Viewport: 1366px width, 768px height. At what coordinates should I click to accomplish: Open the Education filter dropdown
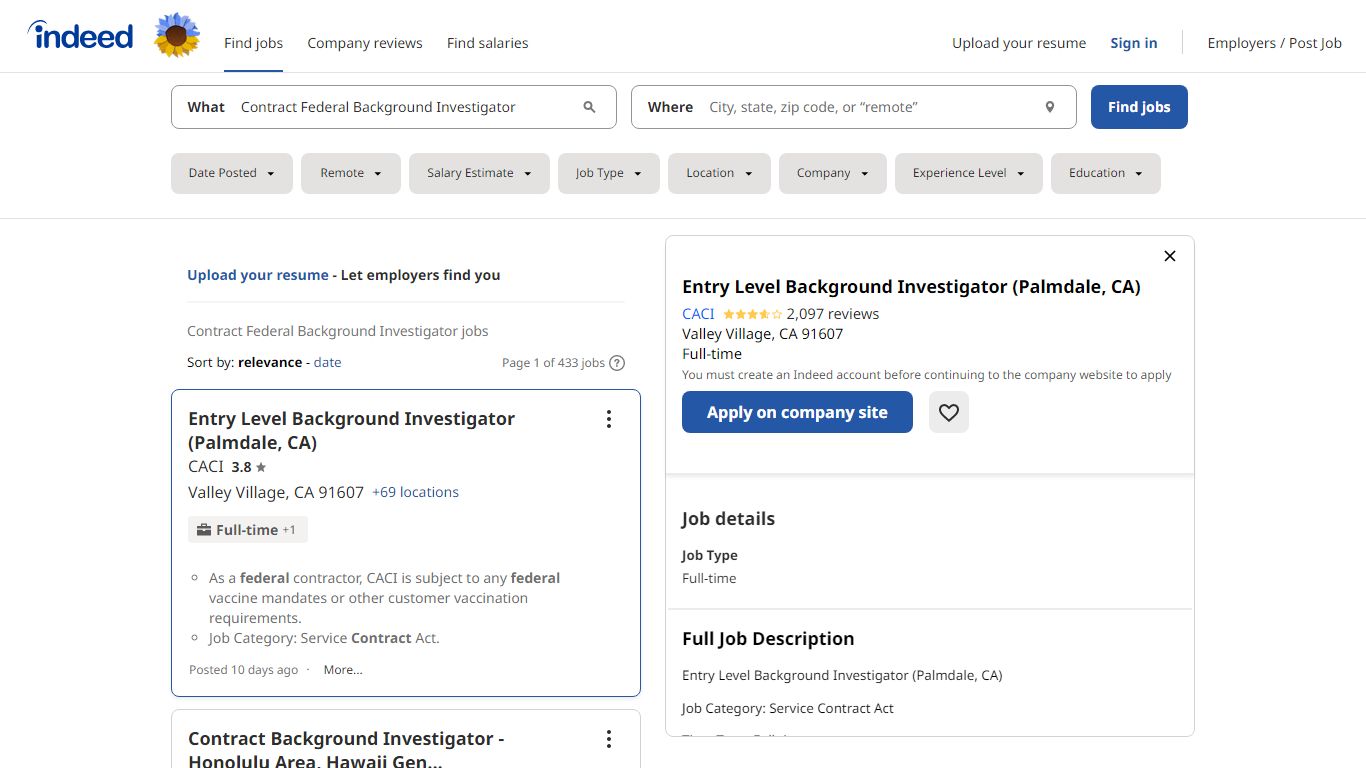[1106, 173]
